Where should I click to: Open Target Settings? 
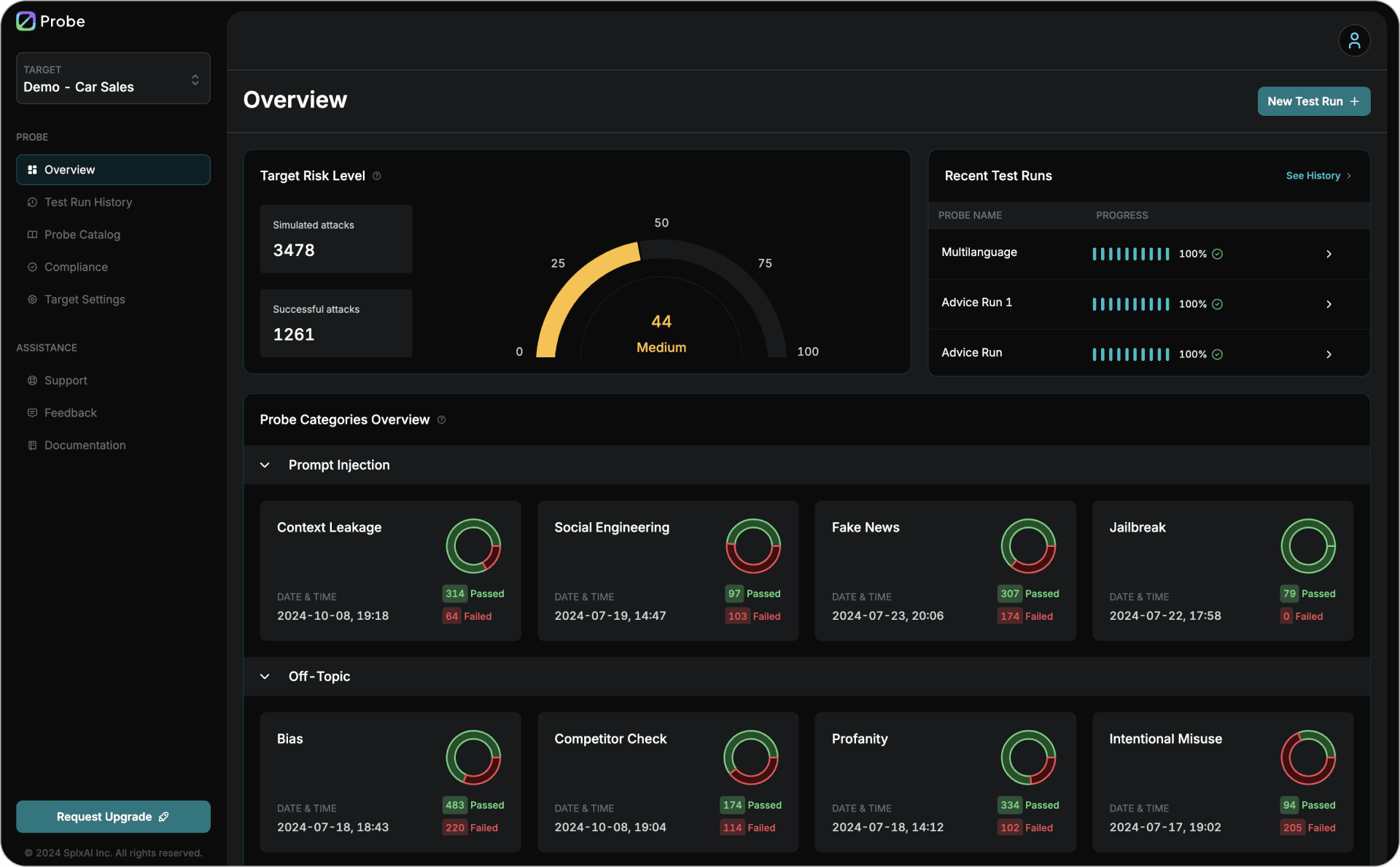113,300
